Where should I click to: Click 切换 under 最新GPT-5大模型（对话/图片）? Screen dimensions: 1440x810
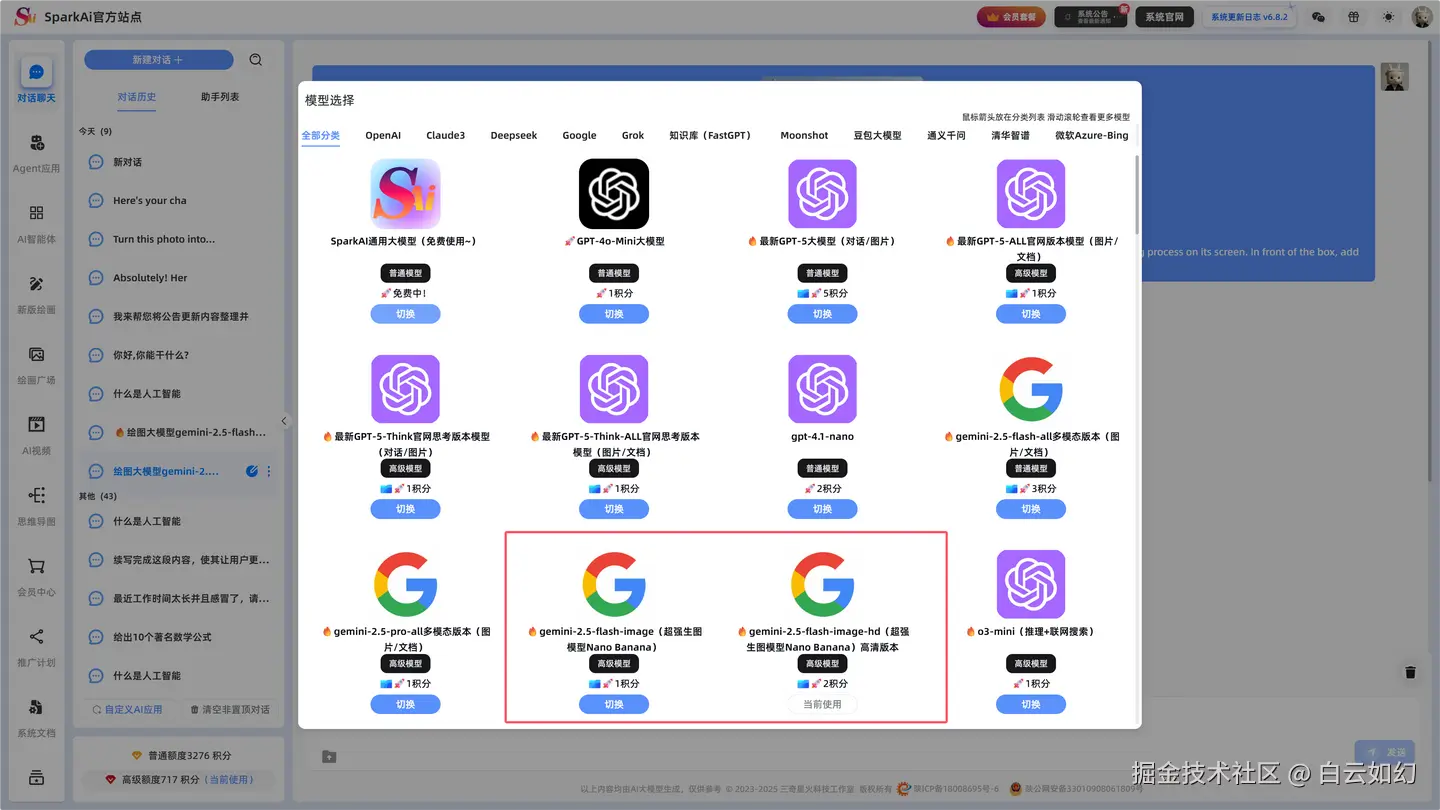822,314
